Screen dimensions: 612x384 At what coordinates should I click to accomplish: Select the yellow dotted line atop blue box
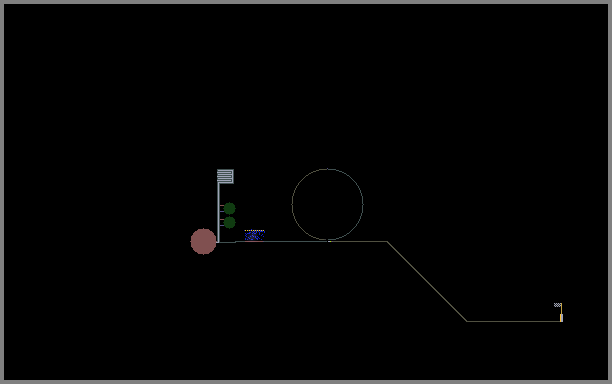click(x=254, y=231)
